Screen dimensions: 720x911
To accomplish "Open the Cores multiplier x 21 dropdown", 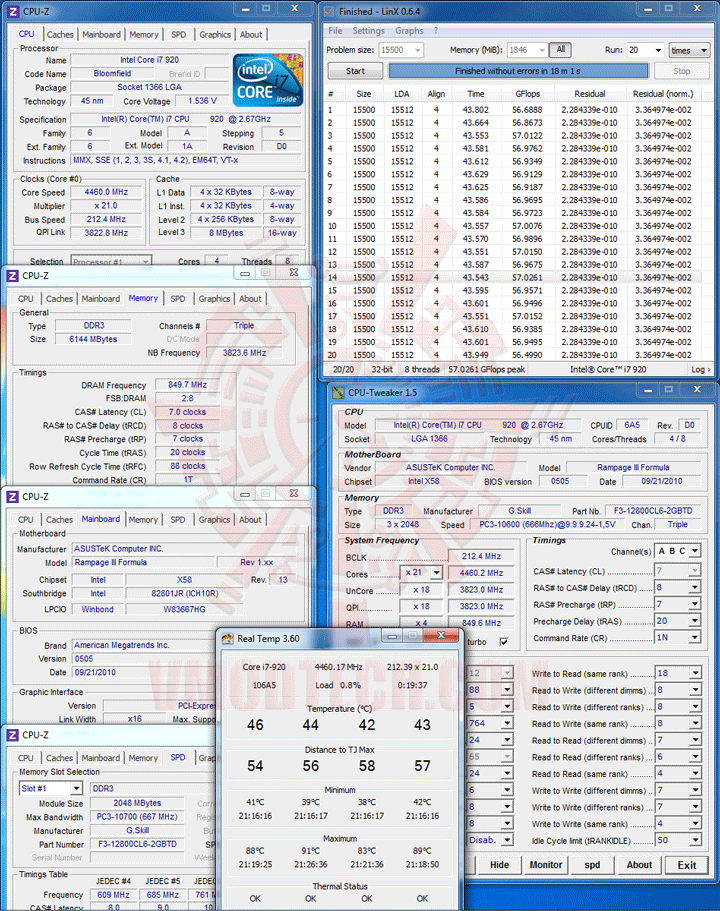I will (436, 573).
